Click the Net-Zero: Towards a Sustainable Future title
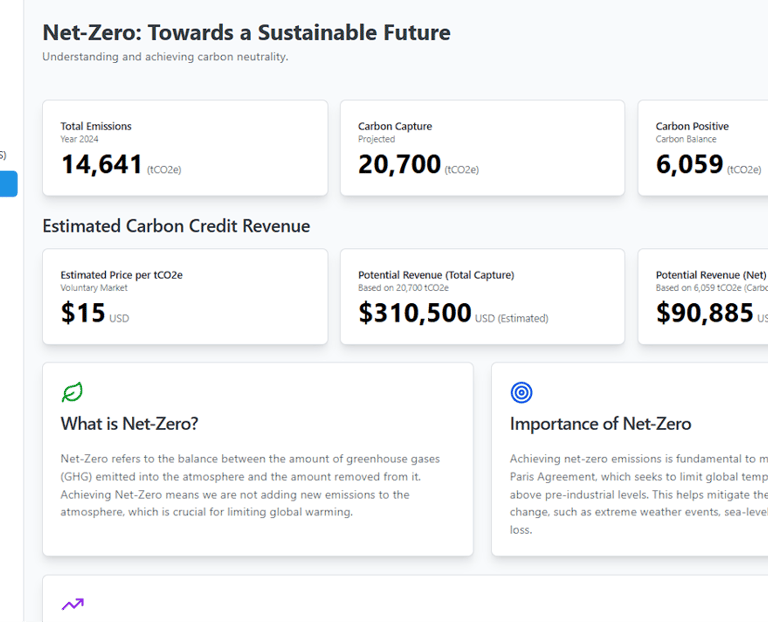Screen dimensions: 768x622 (246, 32)
